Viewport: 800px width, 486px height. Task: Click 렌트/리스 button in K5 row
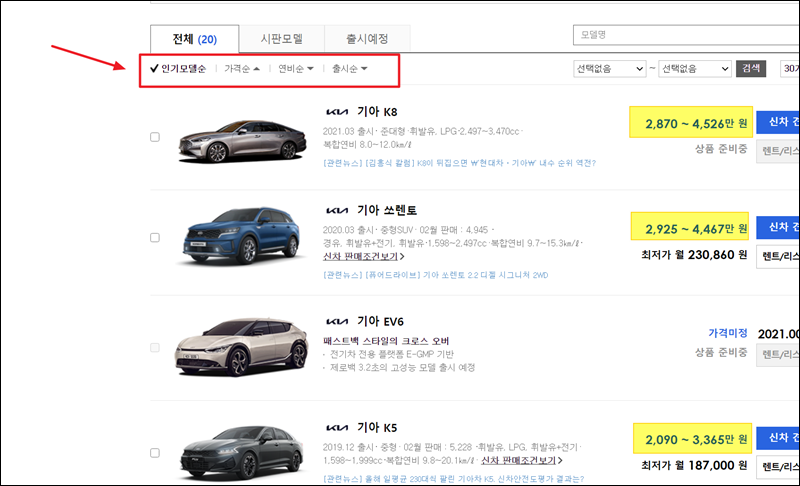(x=778, y=466)
